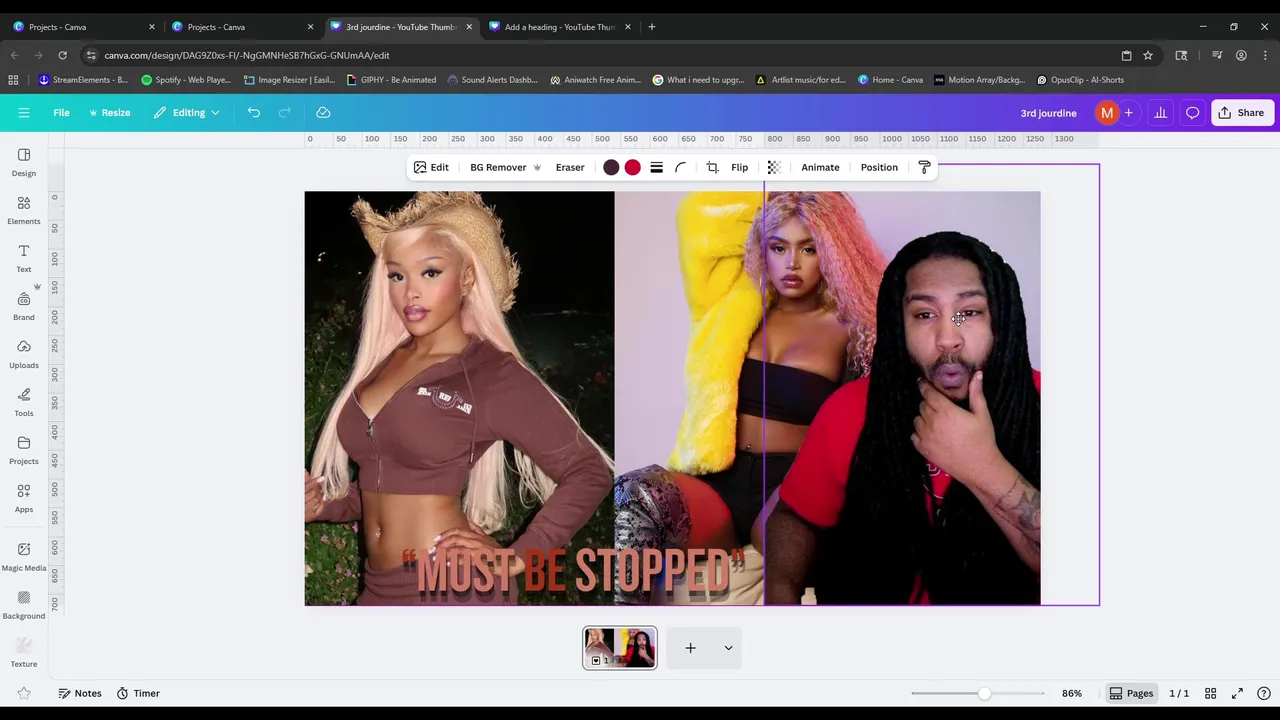Click the Edit image button

[x=431, y=167]
